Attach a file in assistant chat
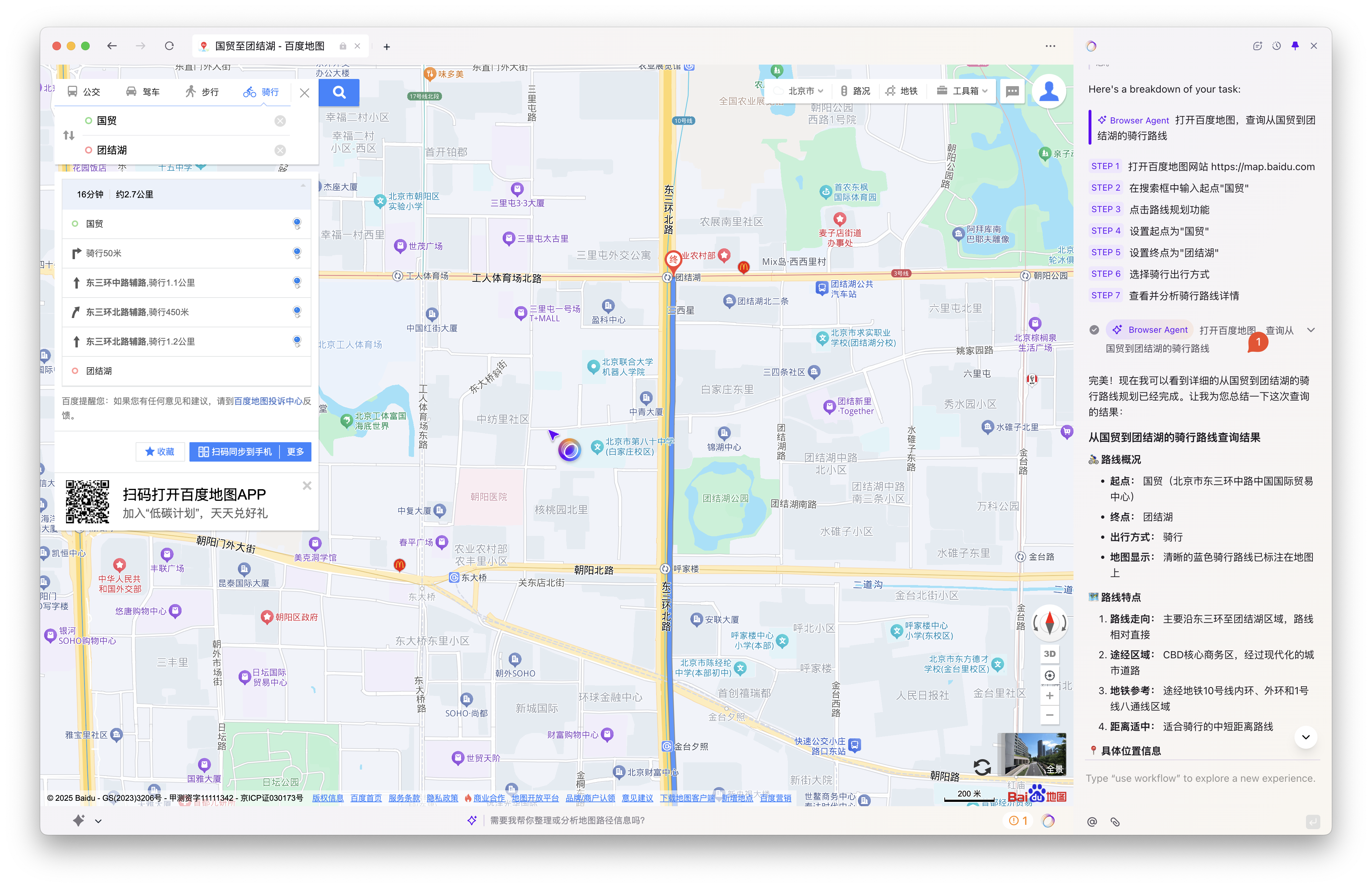The image size is (1372, 888). [x=1114, y=822]
